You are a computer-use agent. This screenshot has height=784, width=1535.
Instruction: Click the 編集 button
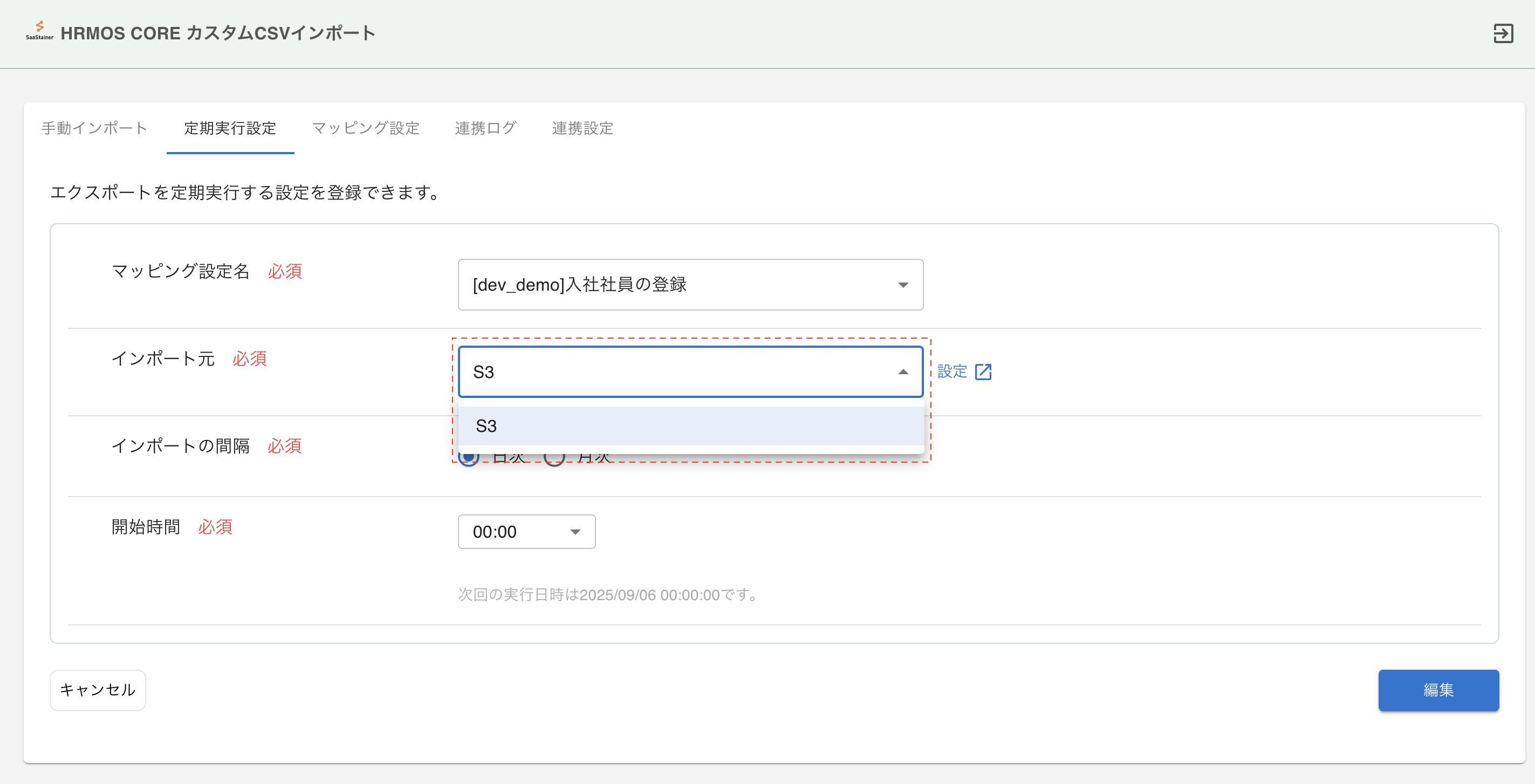1438,690
